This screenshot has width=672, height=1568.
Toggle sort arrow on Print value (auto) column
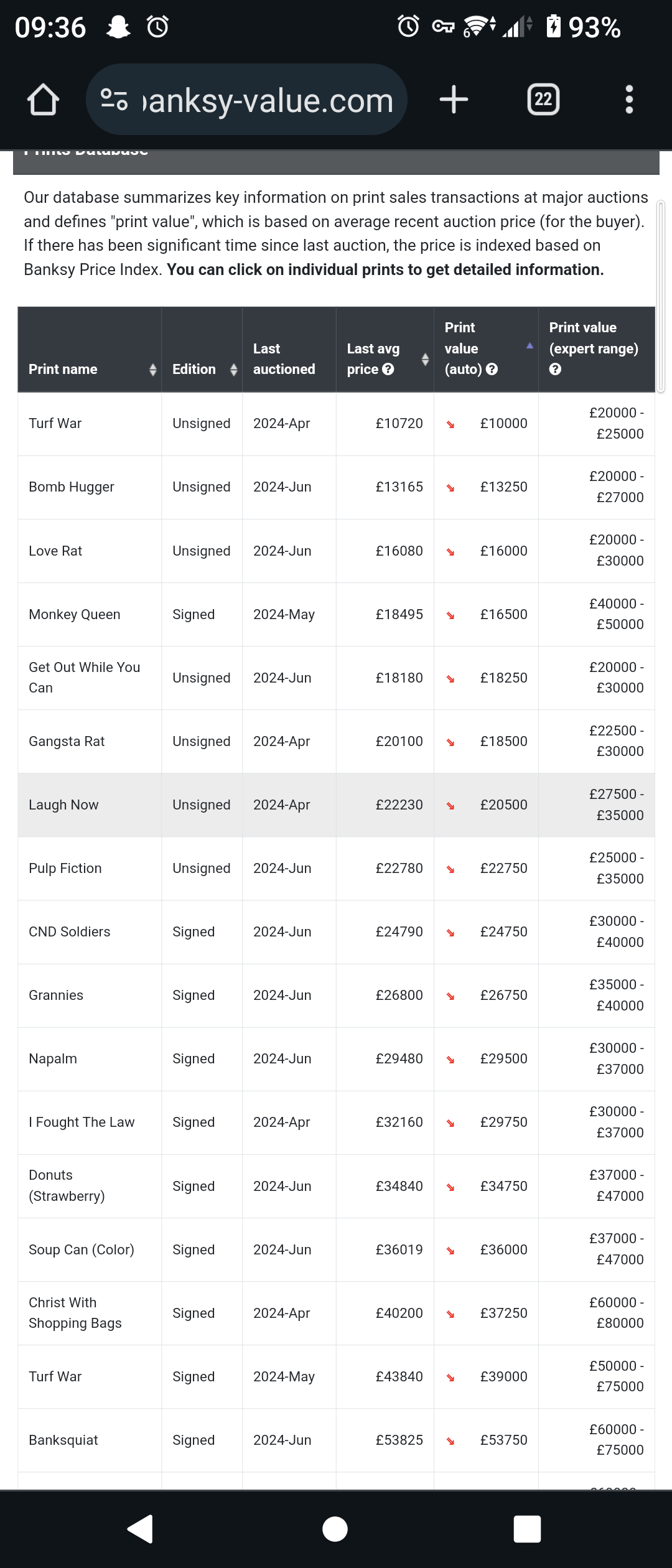530,346
